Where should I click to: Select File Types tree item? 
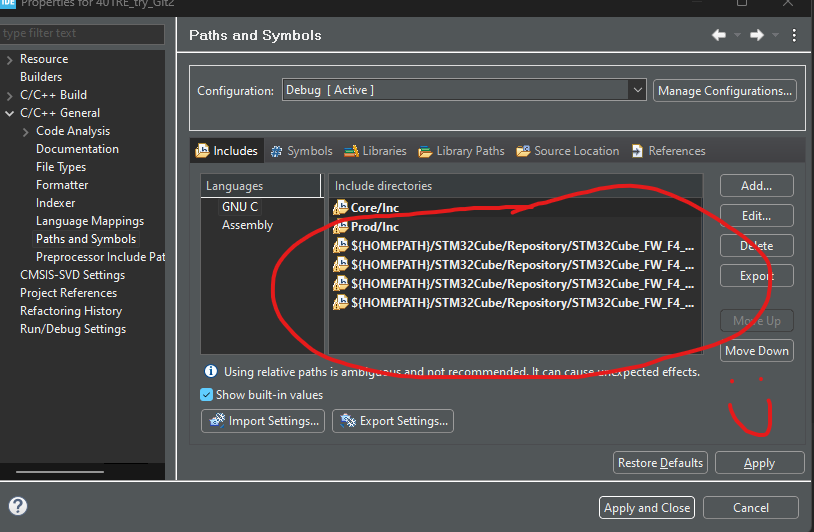[x=61, y=167]
